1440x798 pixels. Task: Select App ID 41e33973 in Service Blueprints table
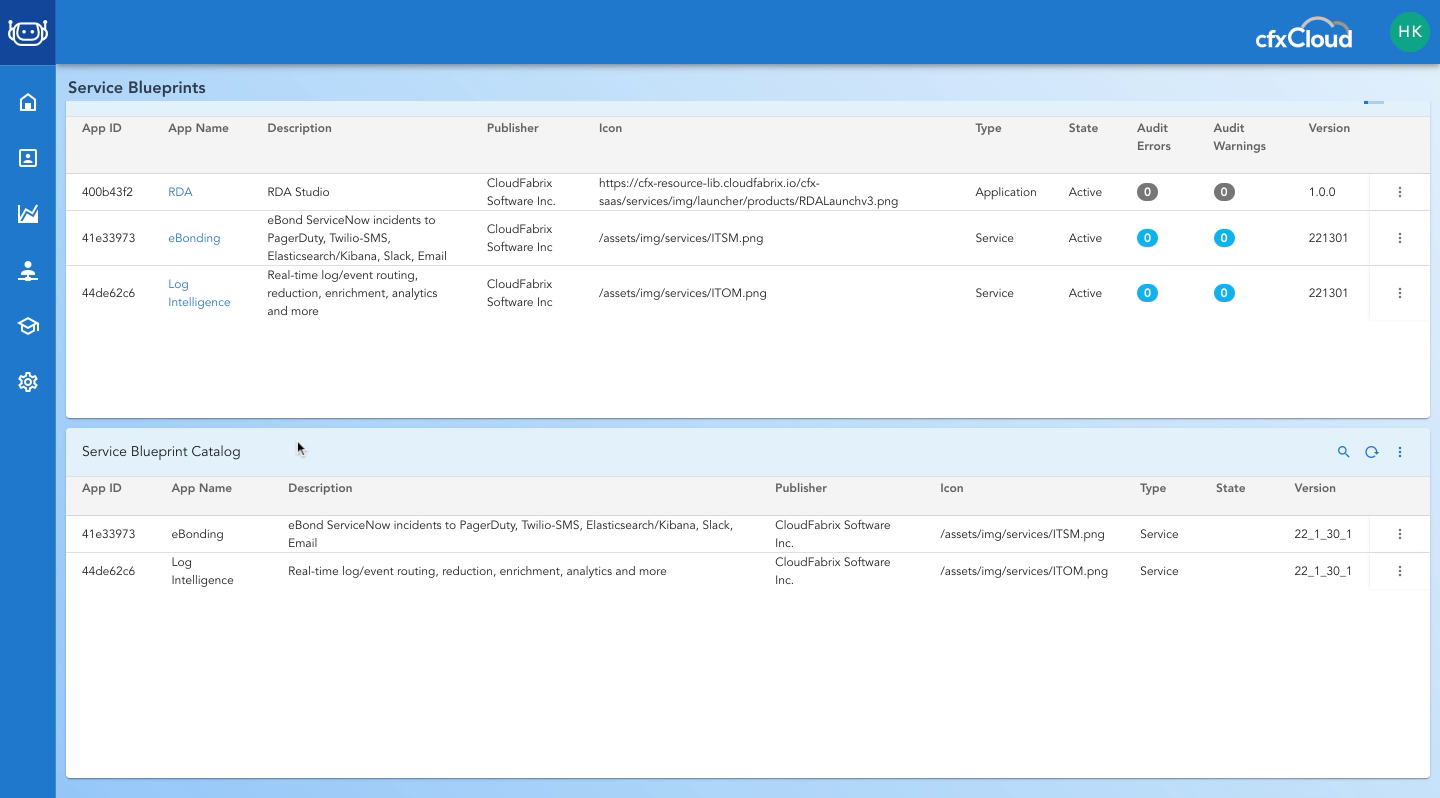click(108, 238)
